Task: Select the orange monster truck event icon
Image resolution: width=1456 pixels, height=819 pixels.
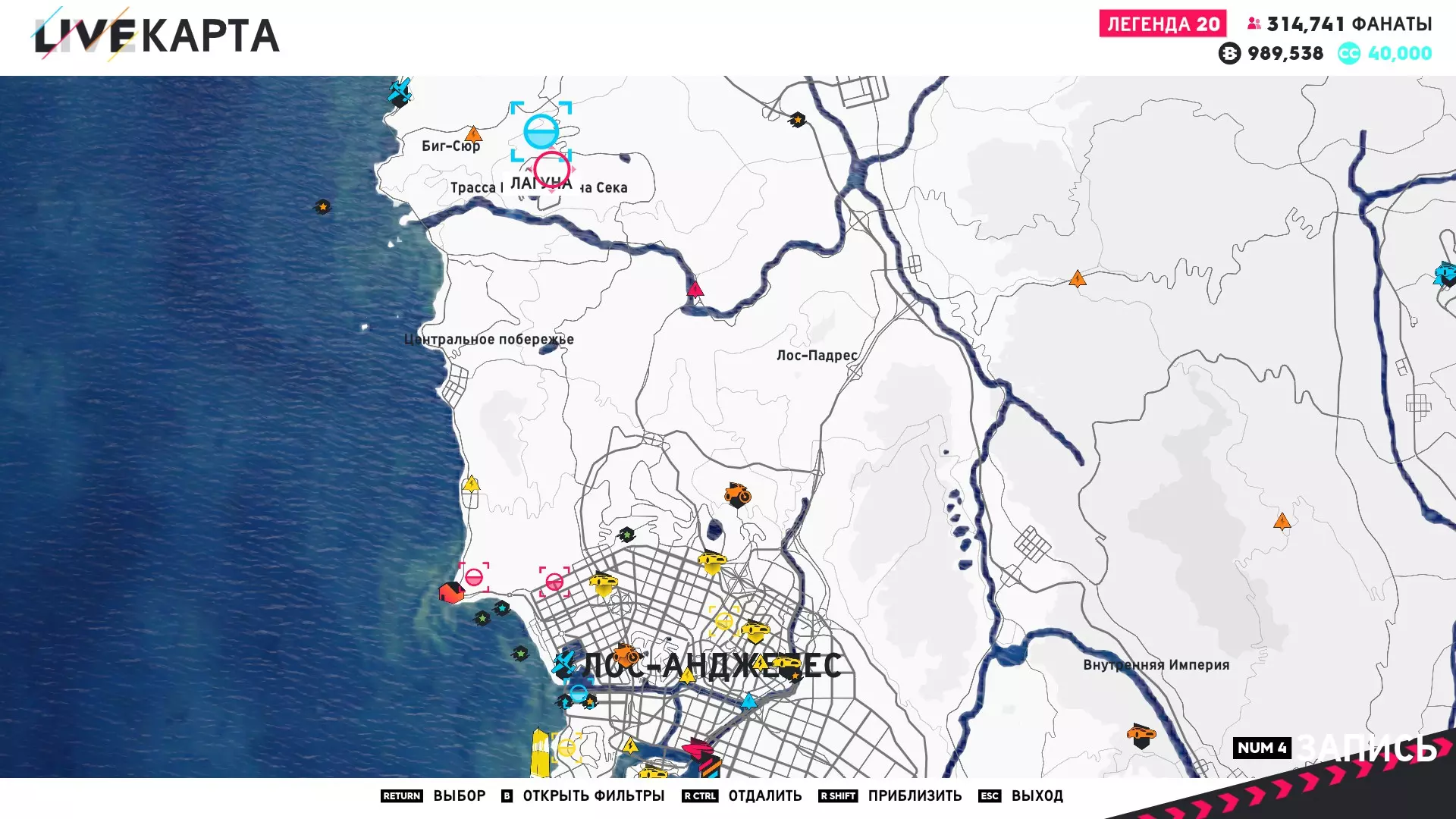Action: 737,494
